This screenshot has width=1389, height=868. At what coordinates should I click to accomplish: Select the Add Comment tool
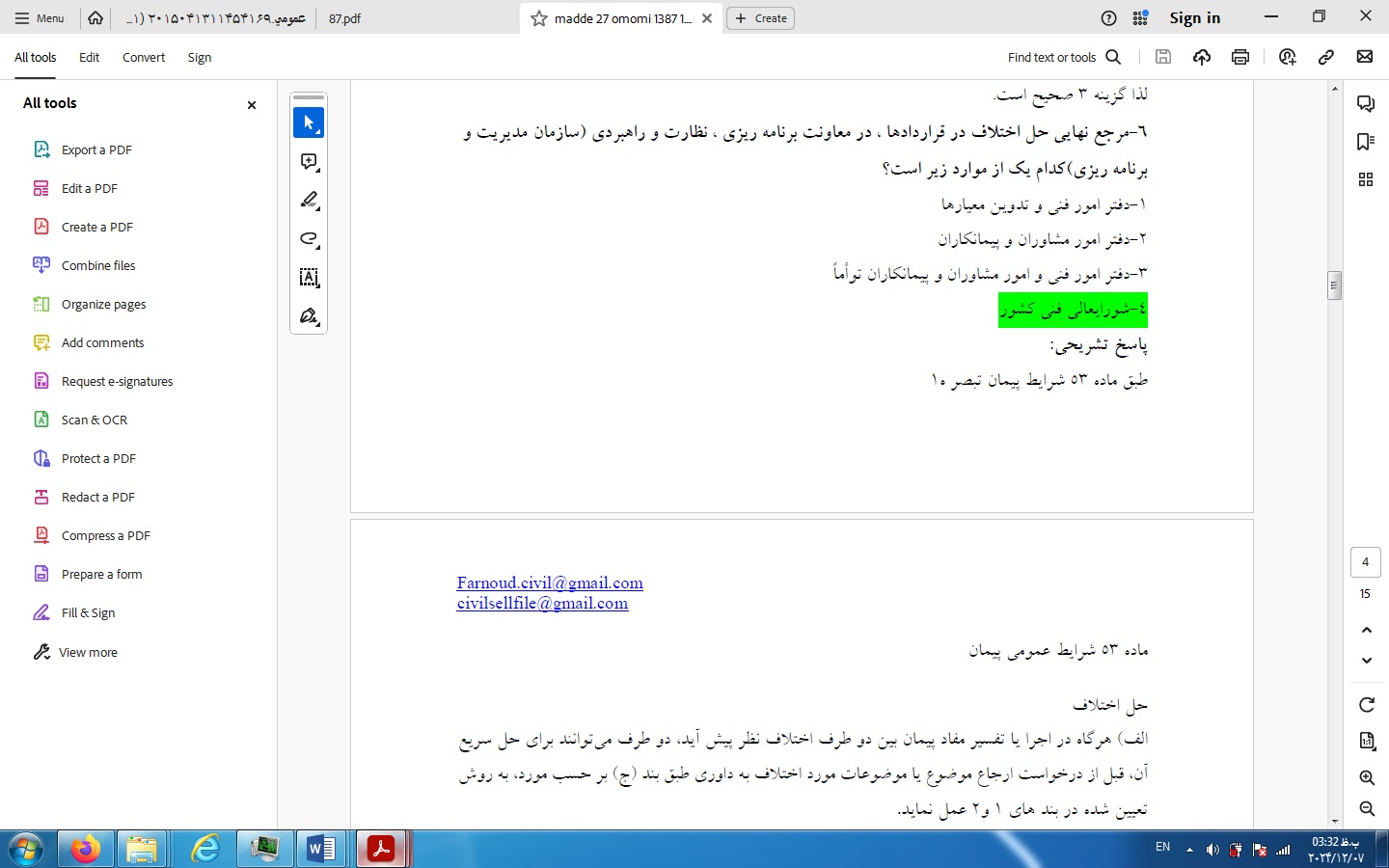(x=309, y=161)
